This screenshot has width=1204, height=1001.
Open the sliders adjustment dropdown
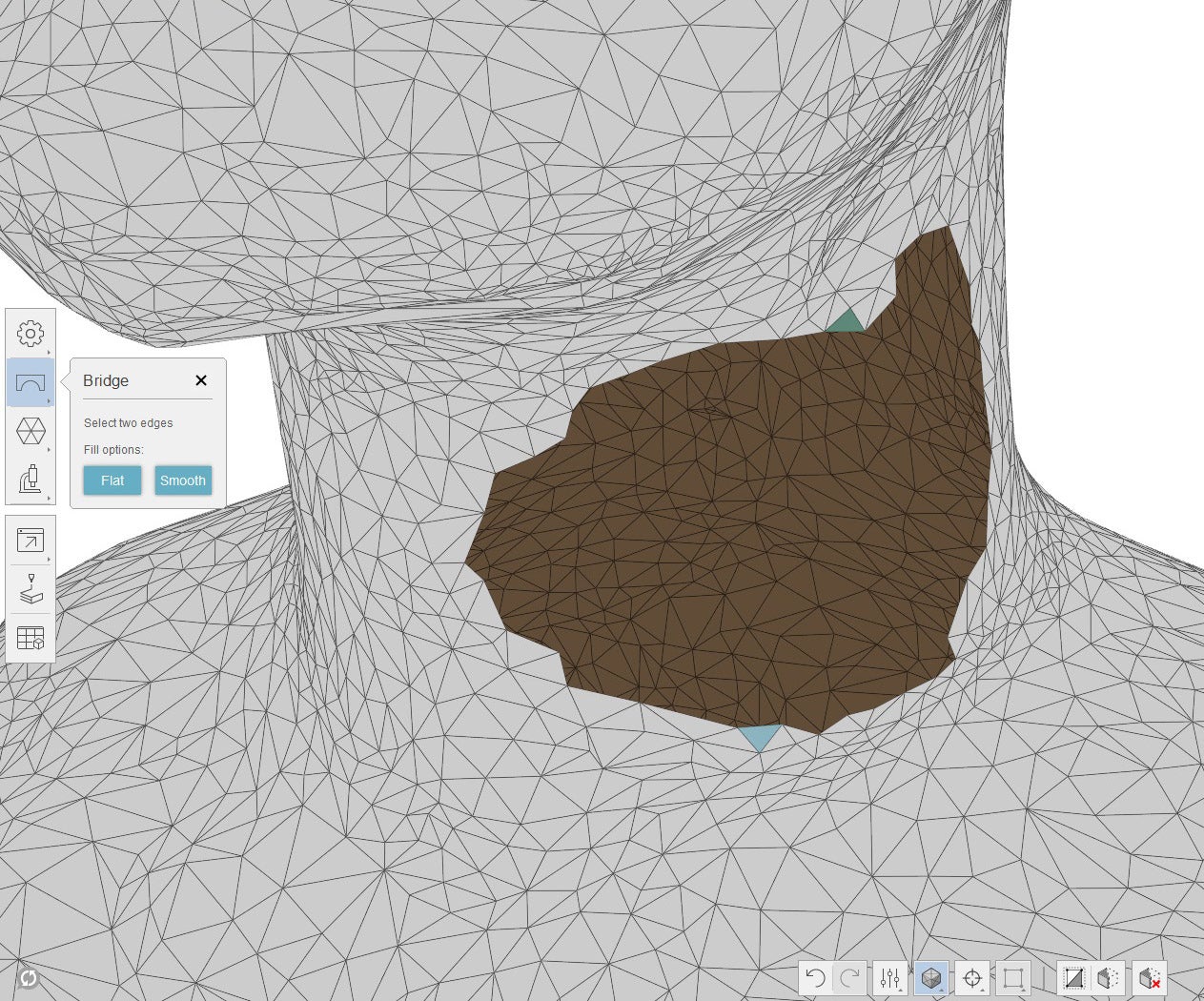coord(890,978)
